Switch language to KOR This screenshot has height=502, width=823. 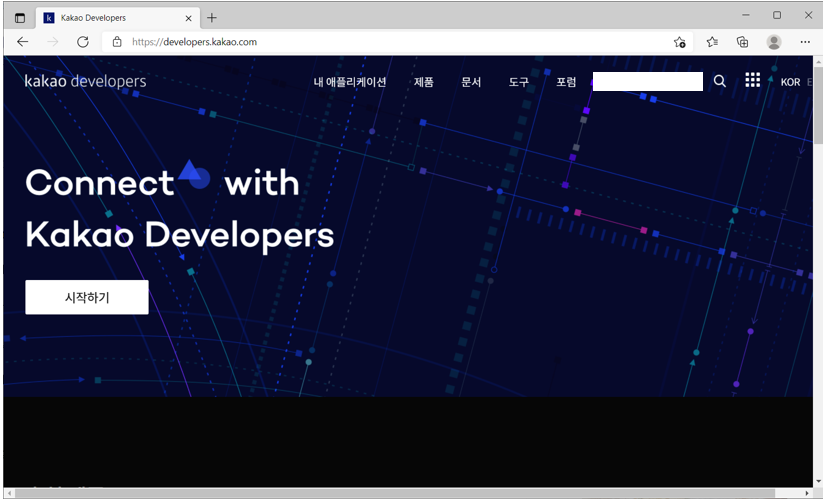tap(790, 82)
